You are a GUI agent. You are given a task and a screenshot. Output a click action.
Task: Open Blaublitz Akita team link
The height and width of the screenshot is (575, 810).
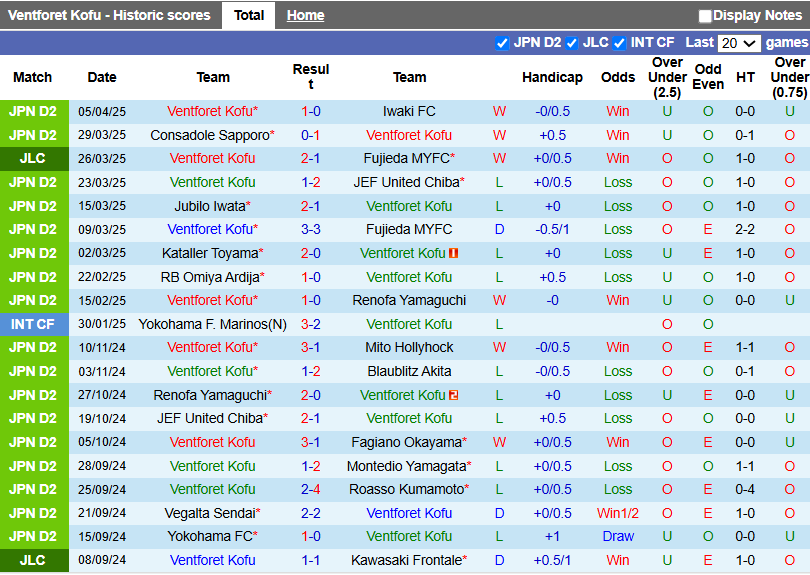[x=409, y=371]
